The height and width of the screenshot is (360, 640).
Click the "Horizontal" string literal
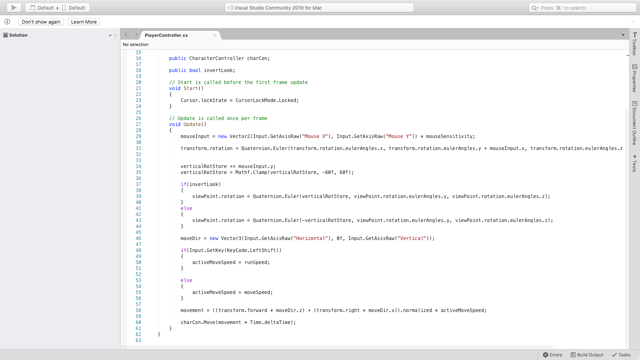(x=311, y=238)
